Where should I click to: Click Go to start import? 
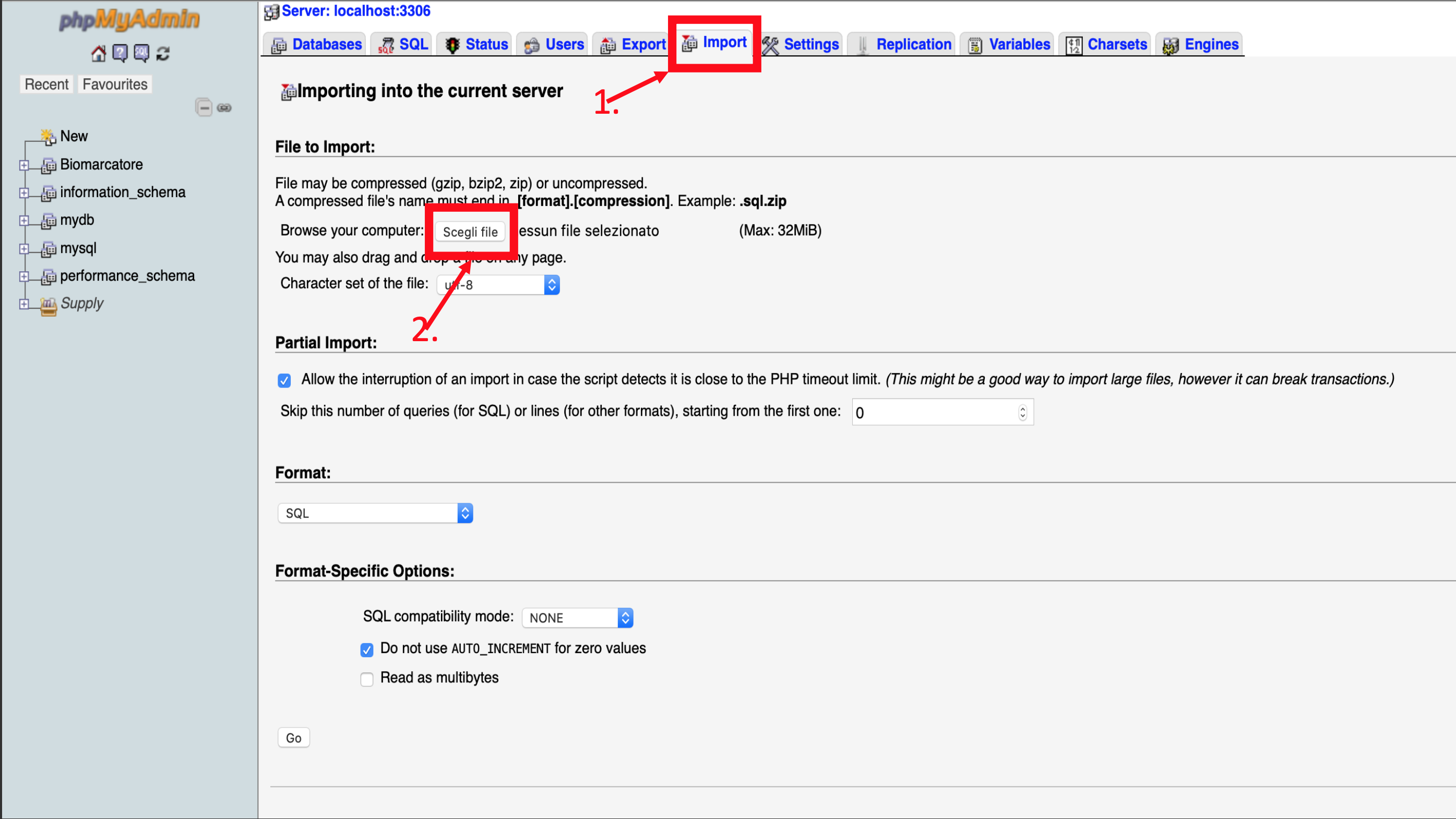[294, 737]
